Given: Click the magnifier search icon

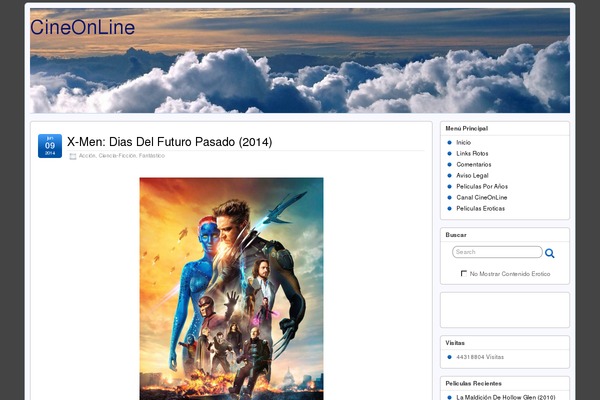Looking at the screenshot, I should tap(549, 253).
